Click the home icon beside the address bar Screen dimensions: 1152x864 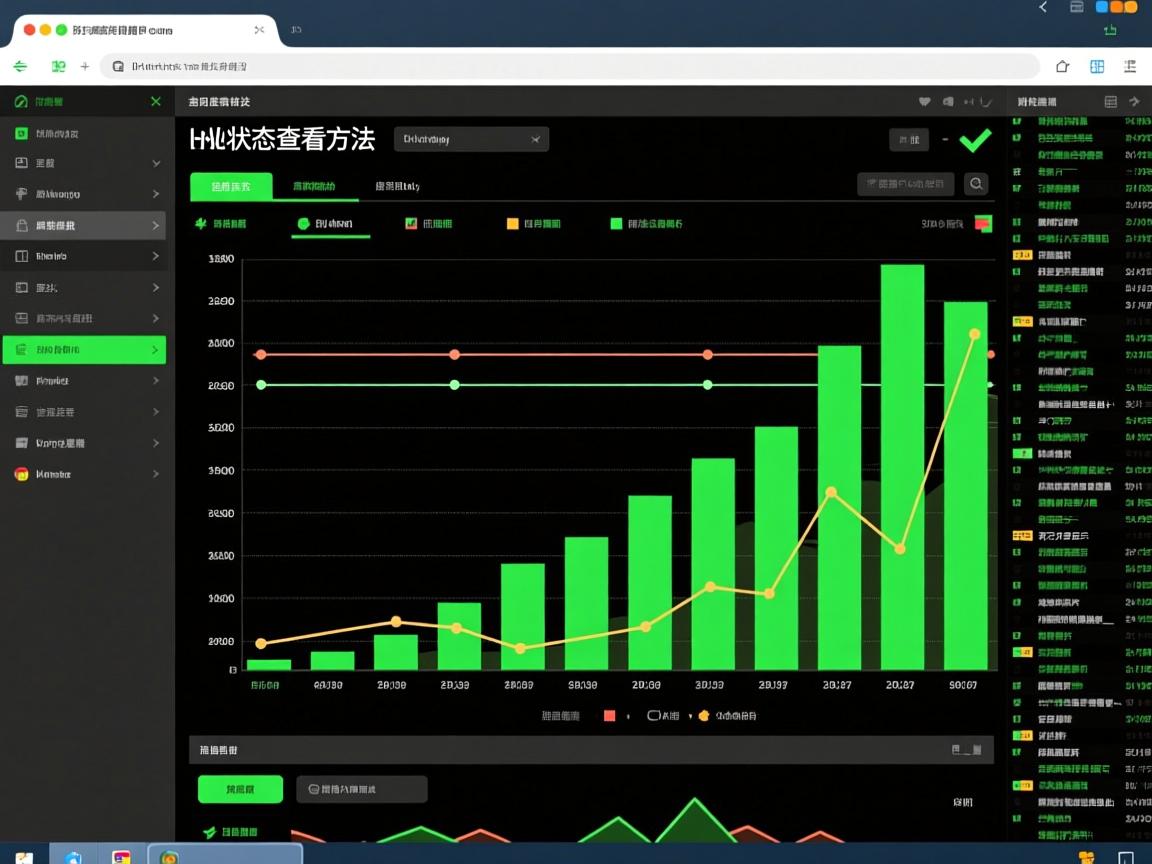click(1062, 67)
